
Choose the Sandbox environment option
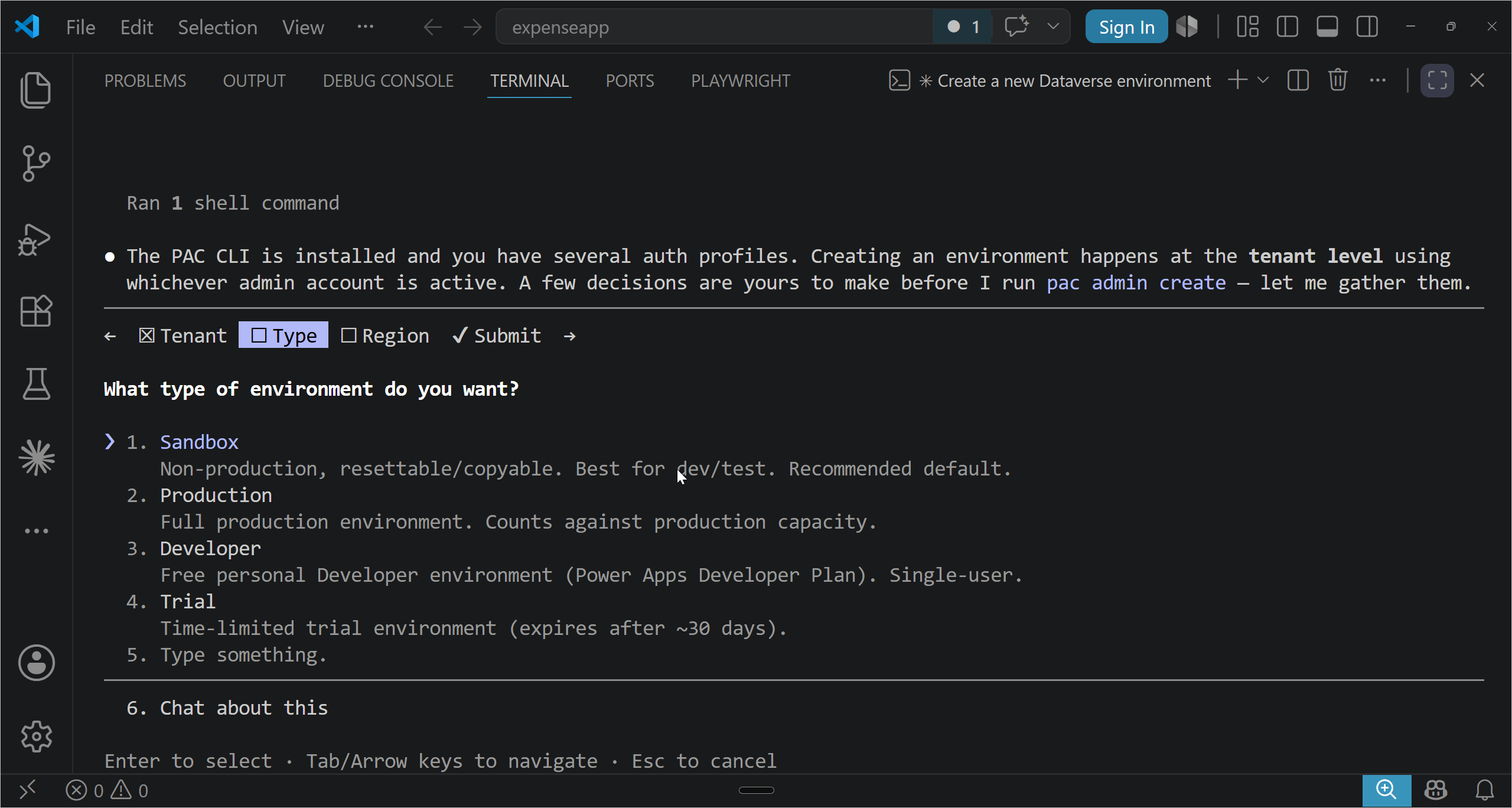pyautogui.click(x=199, y=442)
